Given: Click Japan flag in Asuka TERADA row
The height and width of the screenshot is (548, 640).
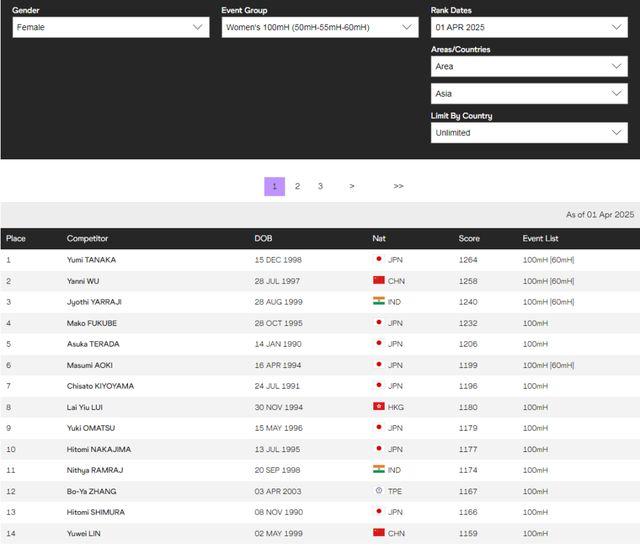Looking at the screenshot, I should click(379, 343).
